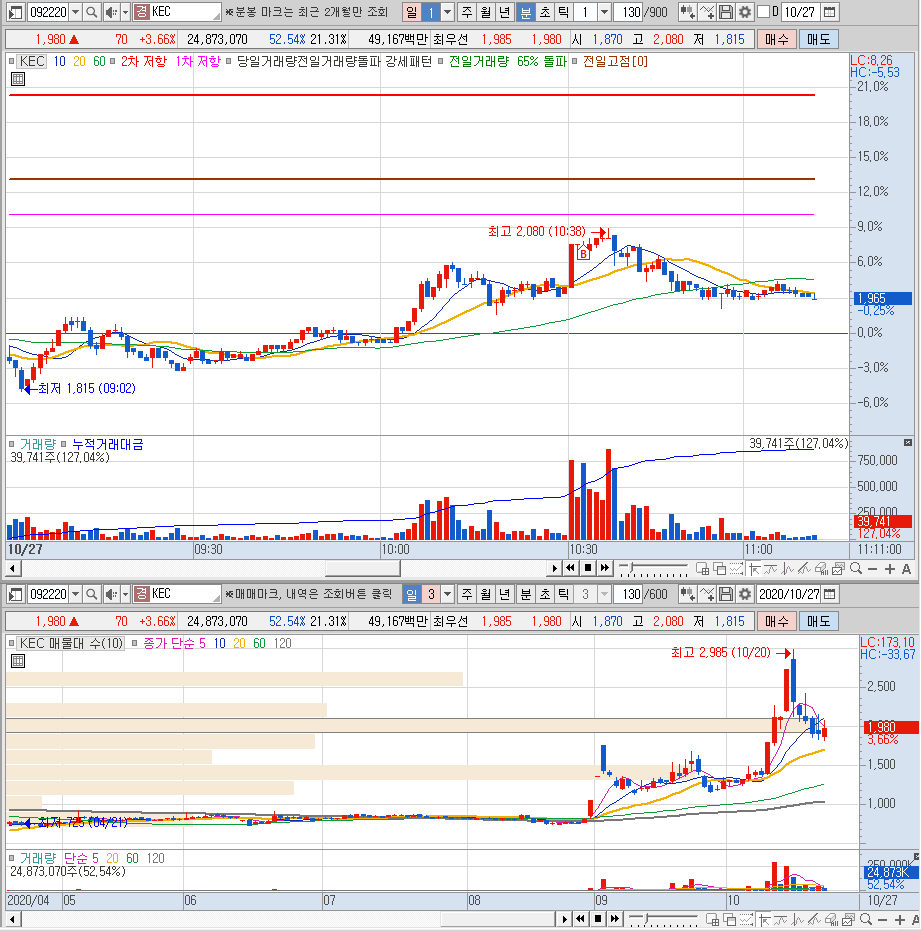The height and width of the screenshot is (931, 921).
Task: Click the top chart's speaker sound icon
Action: tap(110, 12)
